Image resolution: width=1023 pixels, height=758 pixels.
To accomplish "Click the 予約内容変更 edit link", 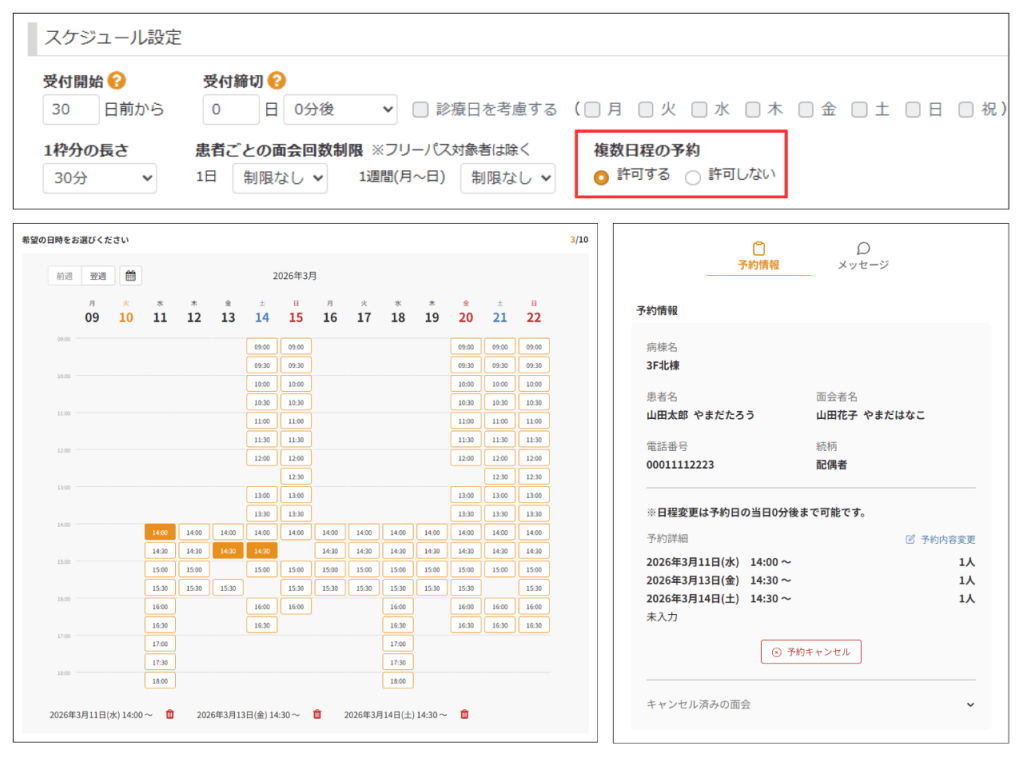I will (940, 539).
